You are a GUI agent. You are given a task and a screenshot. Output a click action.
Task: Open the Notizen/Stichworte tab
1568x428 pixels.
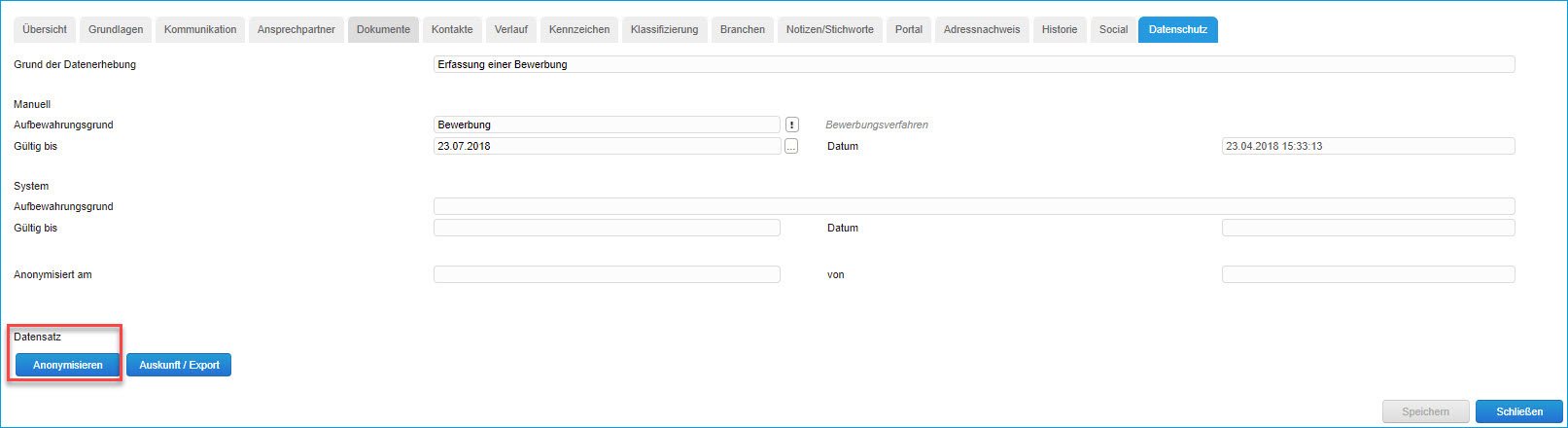coord(830,29)
